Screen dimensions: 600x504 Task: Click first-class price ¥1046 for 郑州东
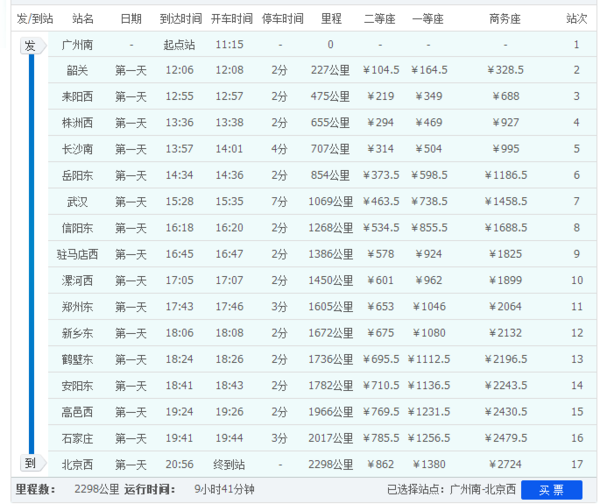pos(429,307)
